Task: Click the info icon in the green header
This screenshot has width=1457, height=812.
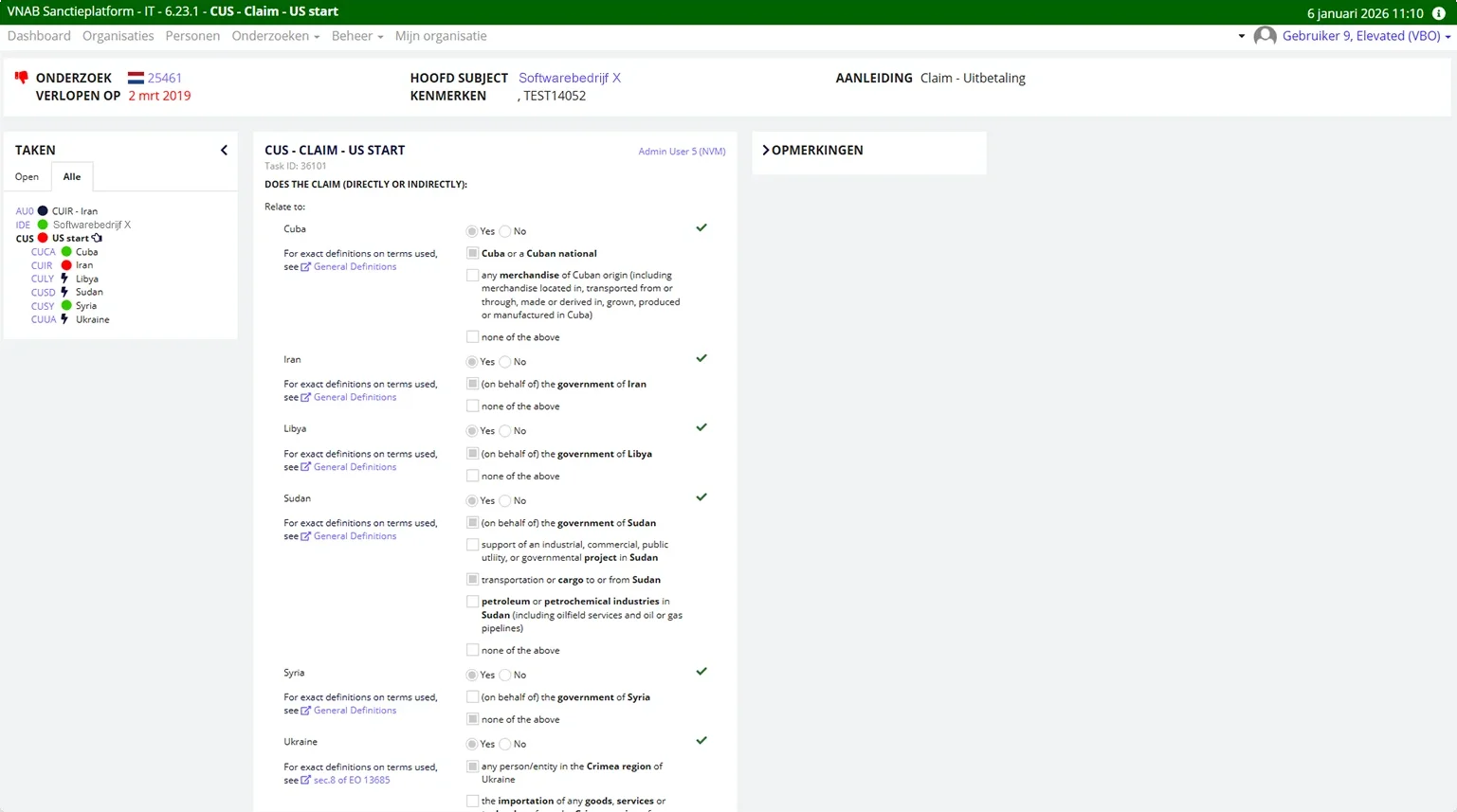Action: coord(1438,13)
